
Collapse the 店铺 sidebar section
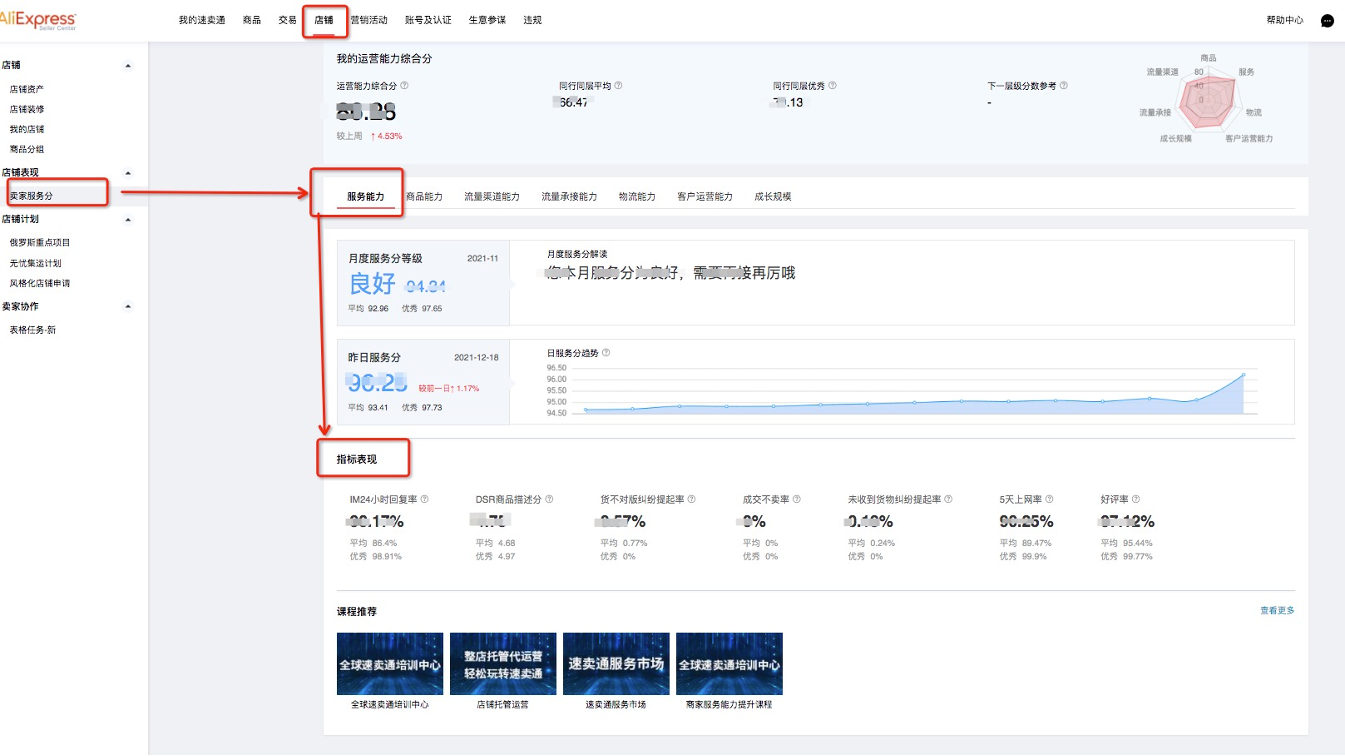pyautogui.click(x=127, y=66)
